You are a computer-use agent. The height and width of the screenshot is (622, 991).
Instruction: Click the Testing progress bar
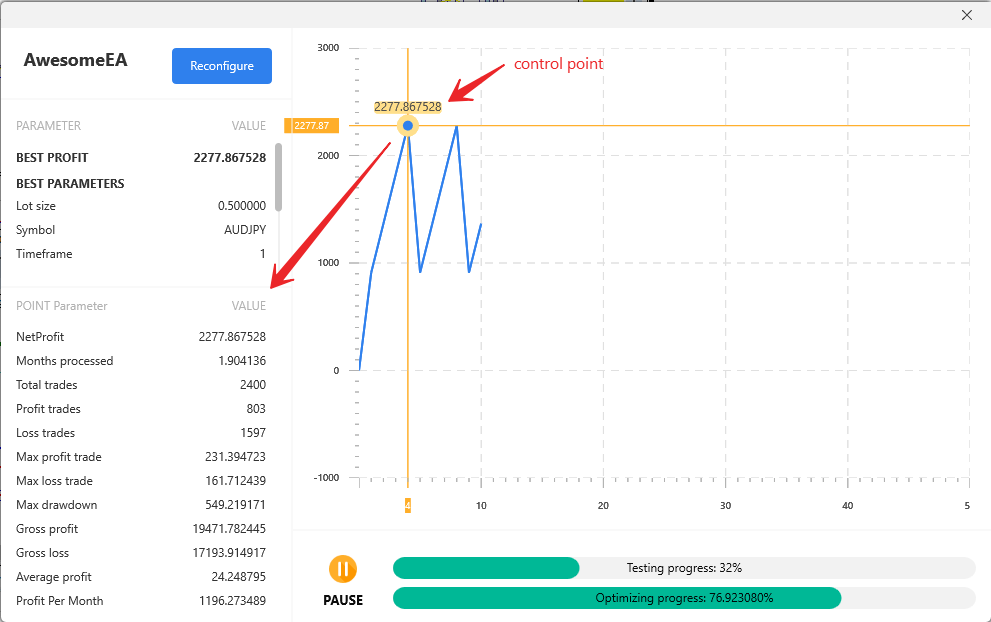coord(683,568)
